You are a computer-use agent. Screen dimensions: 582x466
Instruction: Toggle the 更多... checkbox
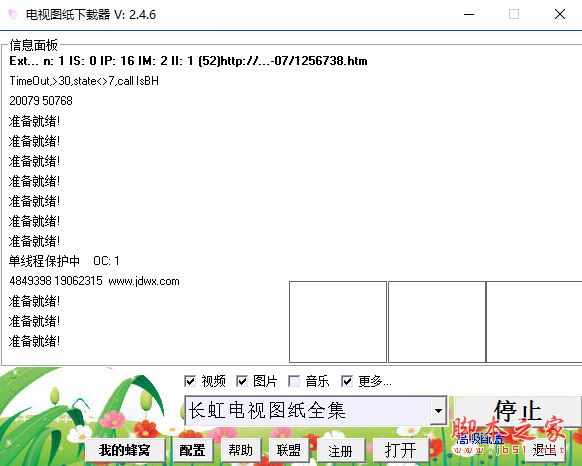[x=347, y=381]
